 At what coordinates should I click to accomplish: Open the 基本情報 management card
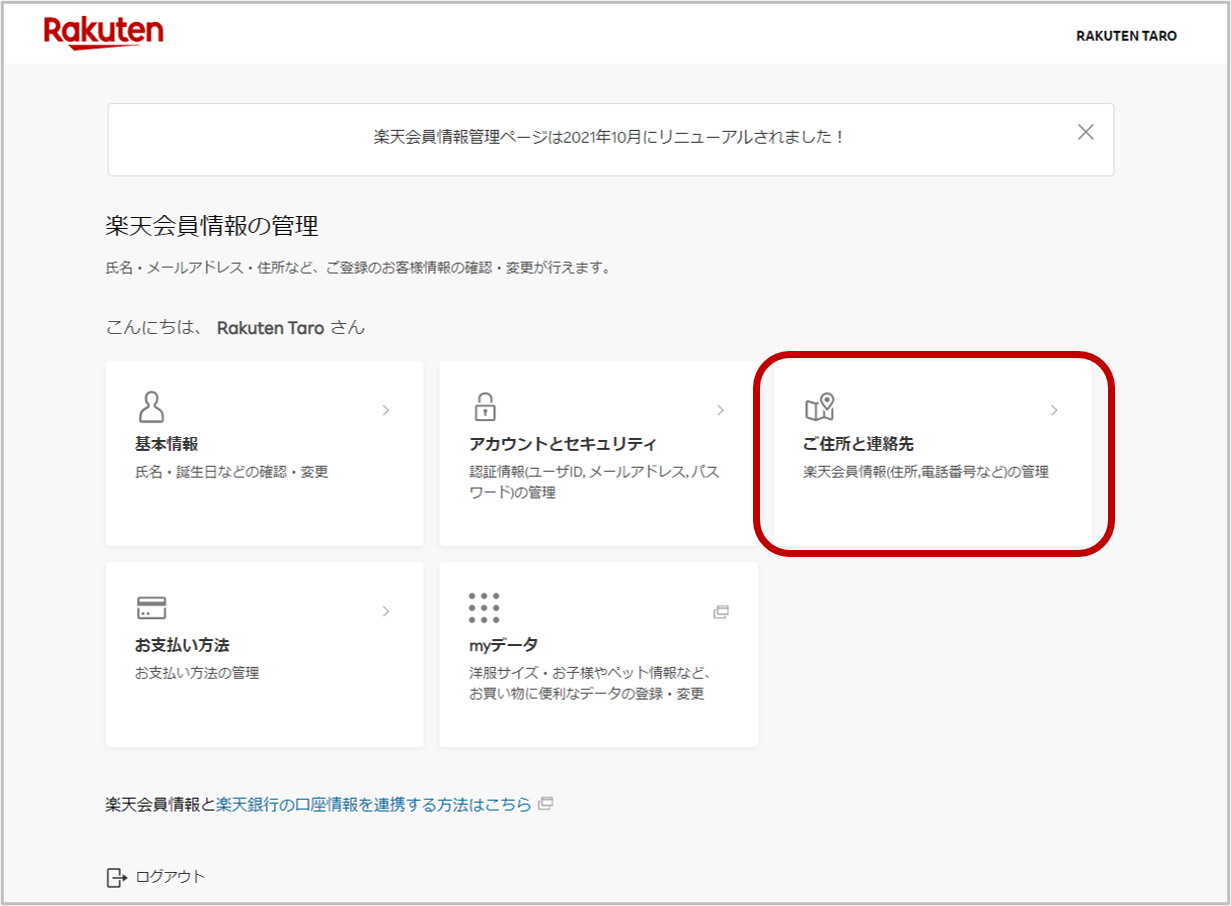pyautogui.click(x=264, y=453)
